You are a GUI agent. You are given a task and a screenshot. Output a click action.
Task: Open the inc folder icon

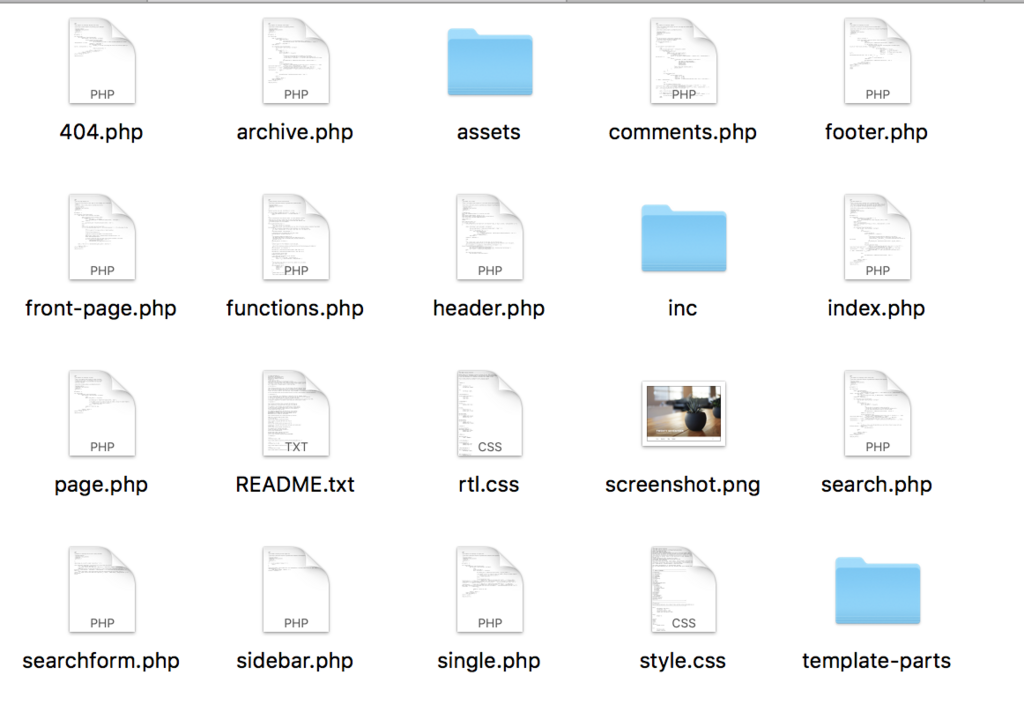(x=684, y=238)
